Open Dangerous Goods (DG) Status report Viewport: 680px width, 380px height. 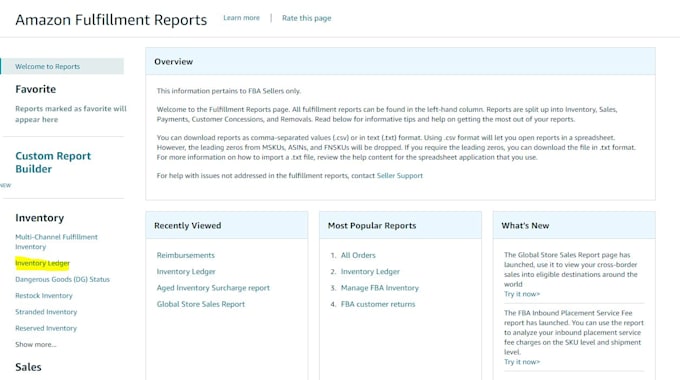tap(62, 279)
